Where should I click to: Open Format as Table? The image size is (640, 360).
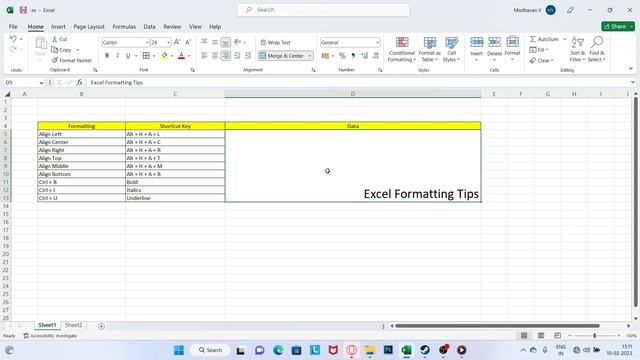429,49
